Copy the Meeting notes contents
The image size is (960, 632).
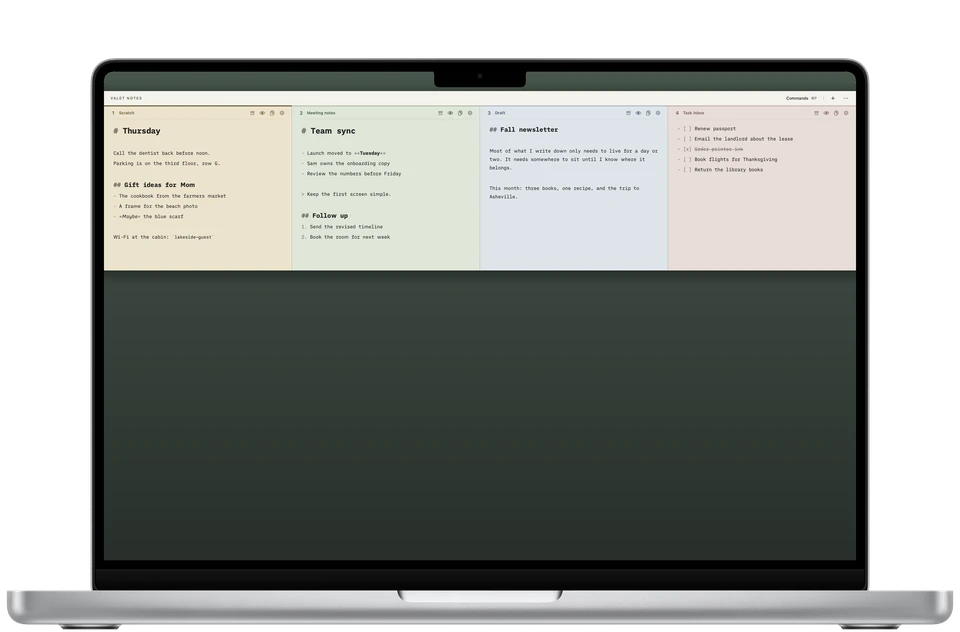pos(460,113)
